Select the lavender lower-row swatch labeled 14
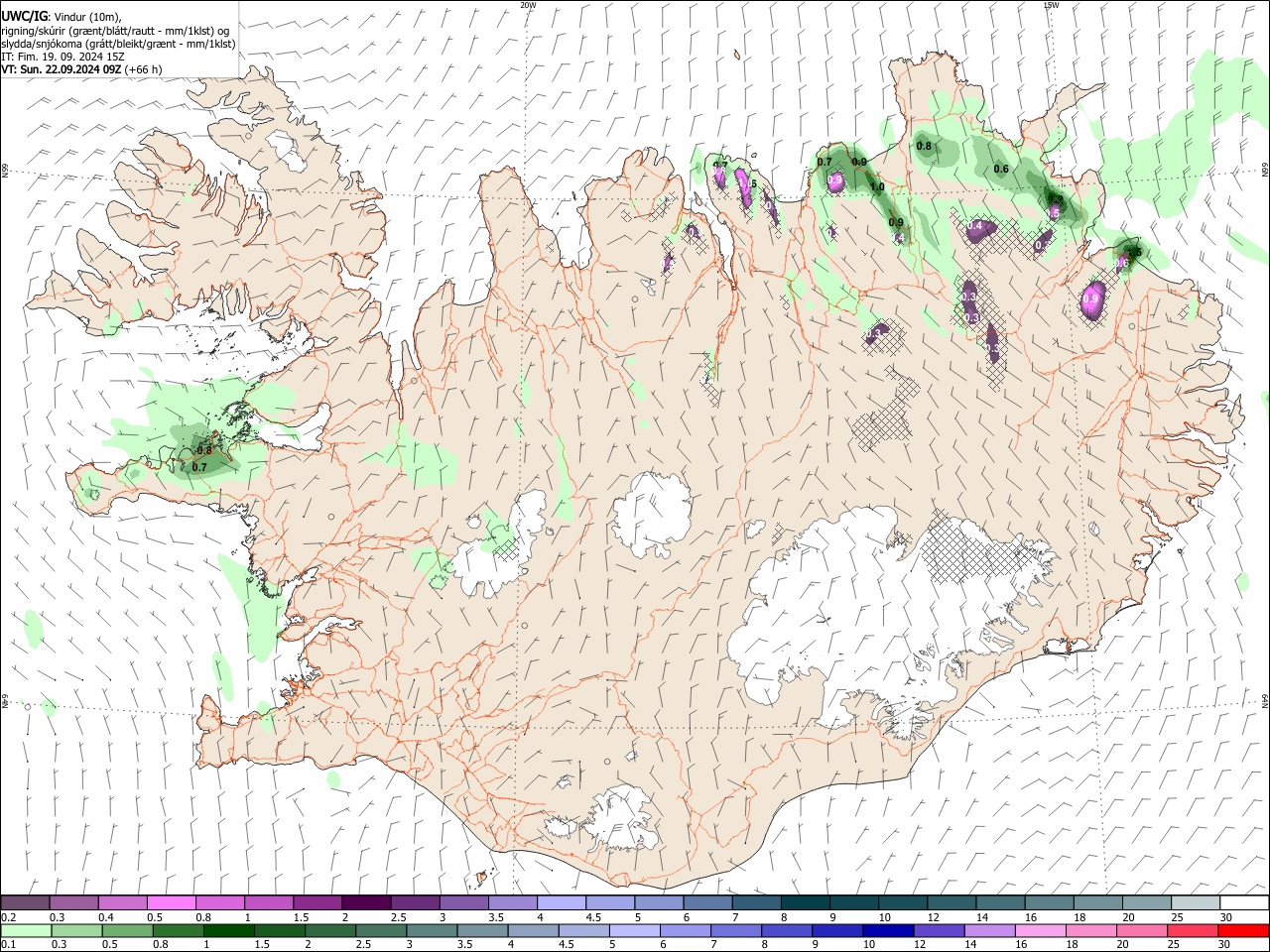1270x952 pixels. click(x=989, y=930)
